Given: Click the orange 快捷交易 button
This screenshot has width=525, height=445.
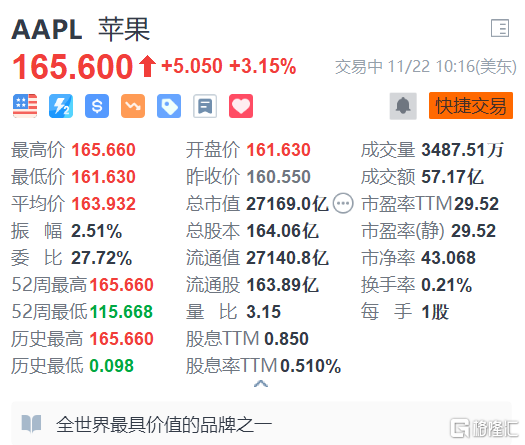Looking at the screenshot, I should coord(471,106).
